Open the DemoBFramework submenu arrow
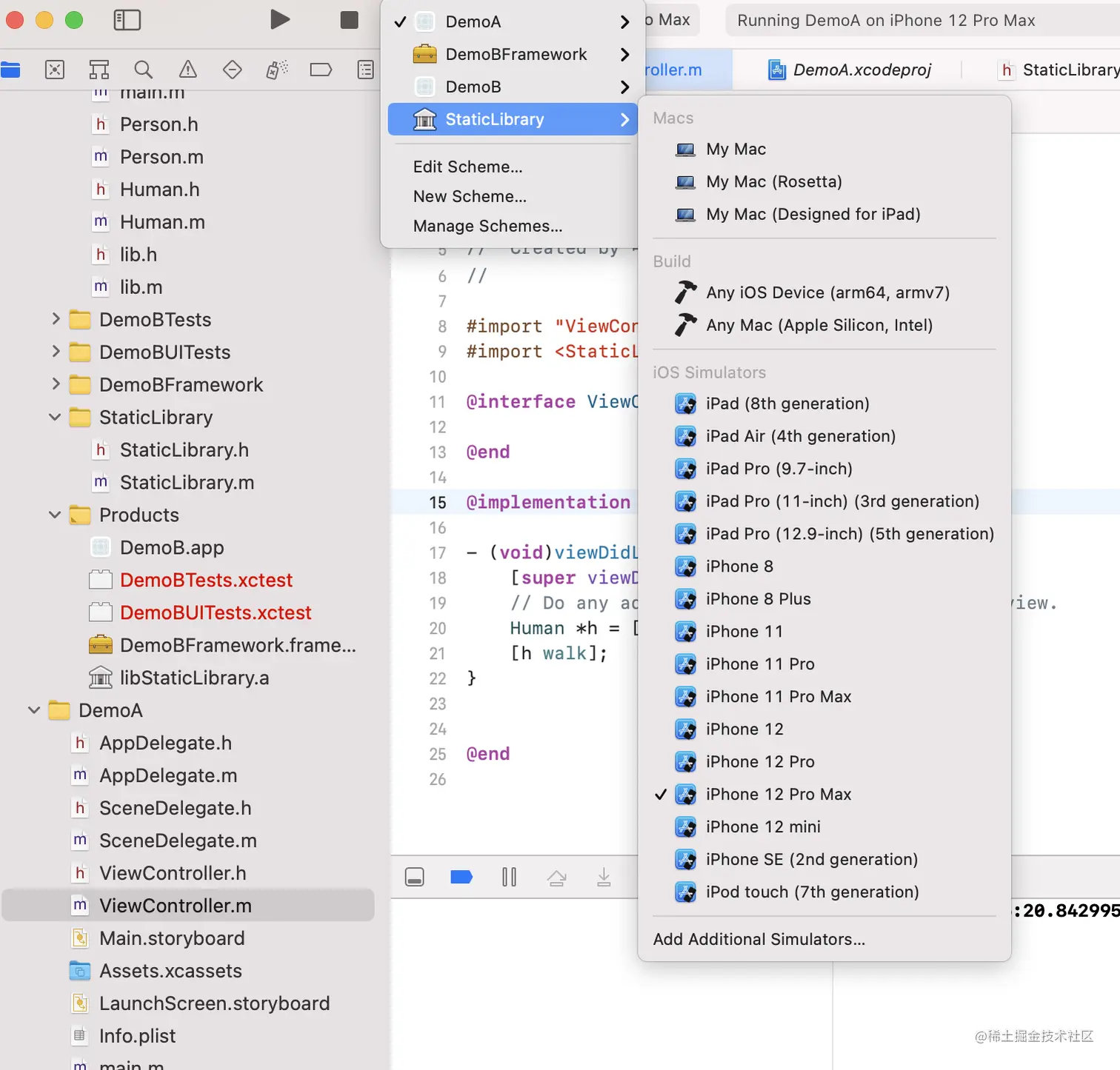This screenshot has height=1070, width=1120. pyautogui.click(x=624, y=55)
